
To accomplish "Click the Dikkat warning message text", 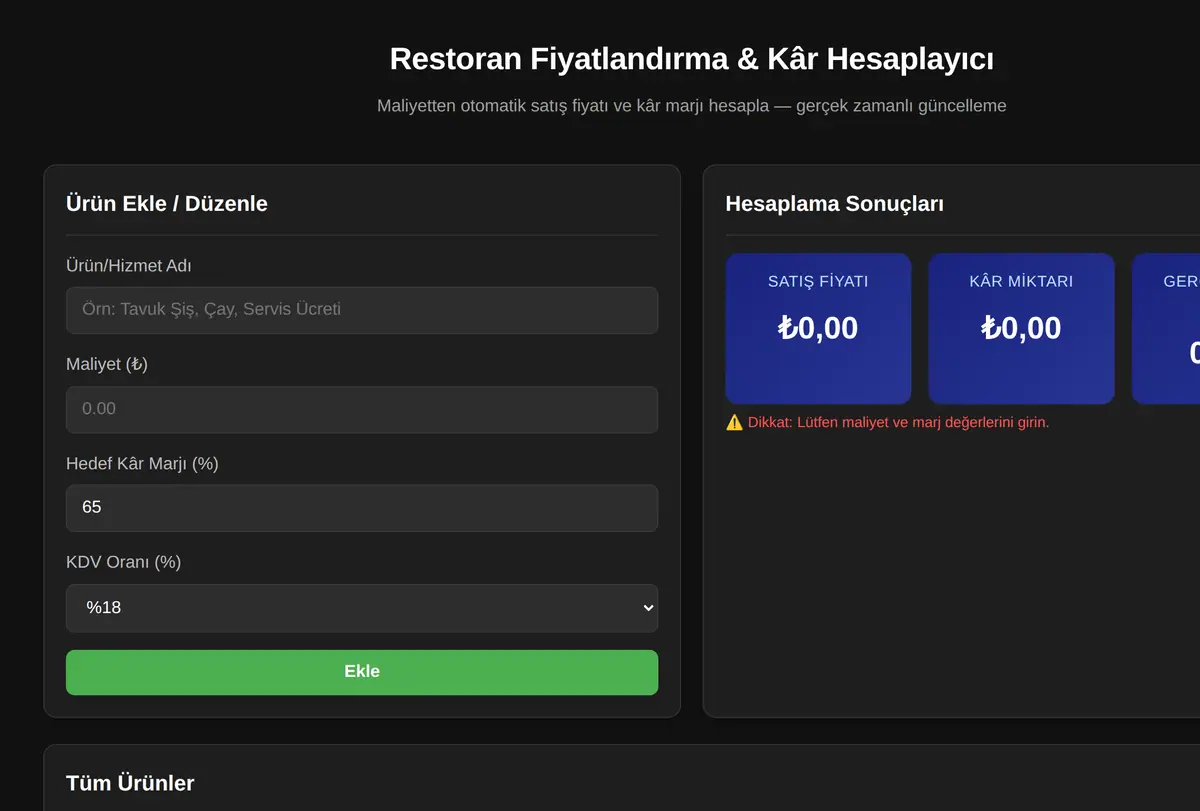I will 898,422.
